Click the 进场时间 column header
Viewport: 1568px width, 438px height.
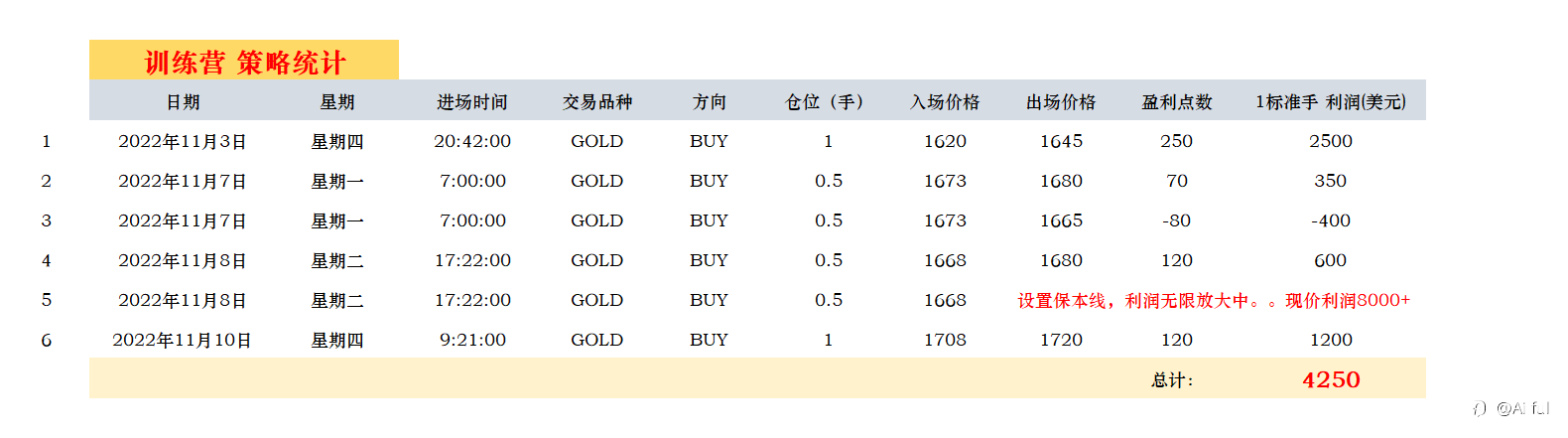coord(472,101)
